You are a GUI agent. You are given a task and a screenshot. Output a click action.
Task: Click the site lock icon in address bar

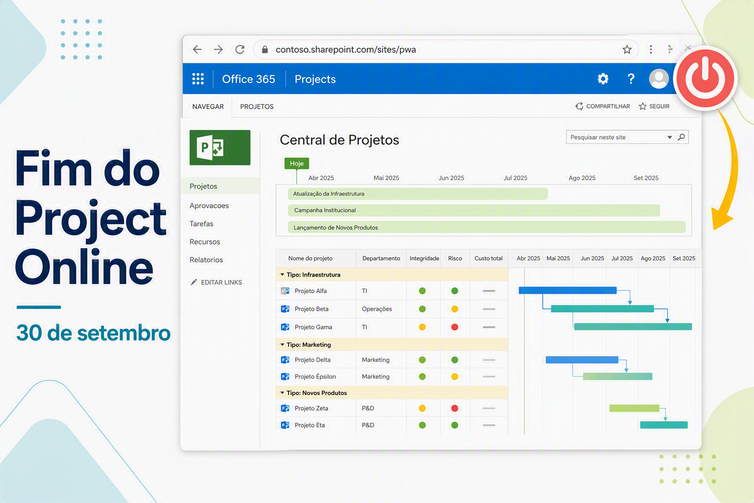click(x=264, y=50)
